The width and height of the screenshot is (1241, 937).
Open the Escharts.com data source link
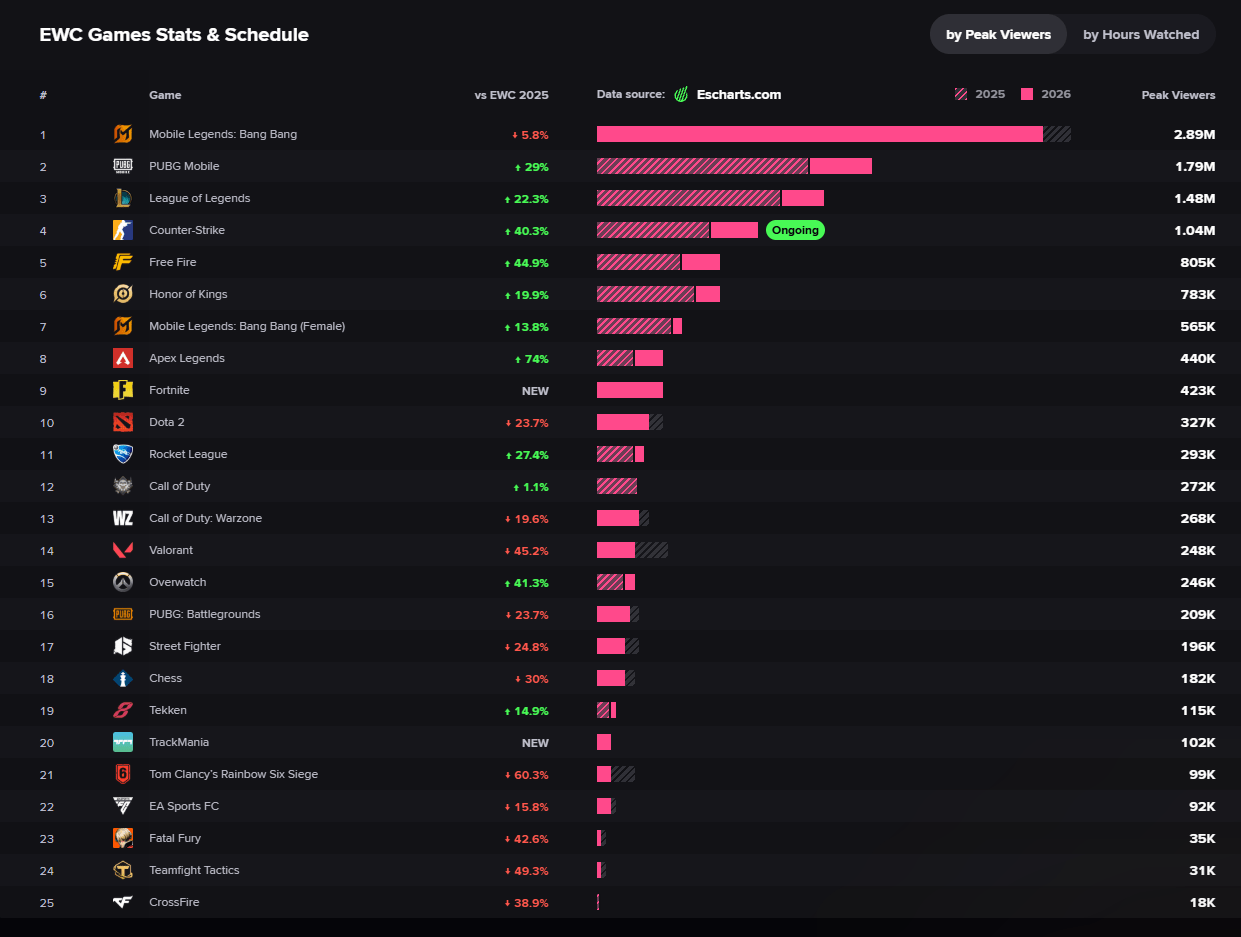pyautogui.click(x=739, y=95)
